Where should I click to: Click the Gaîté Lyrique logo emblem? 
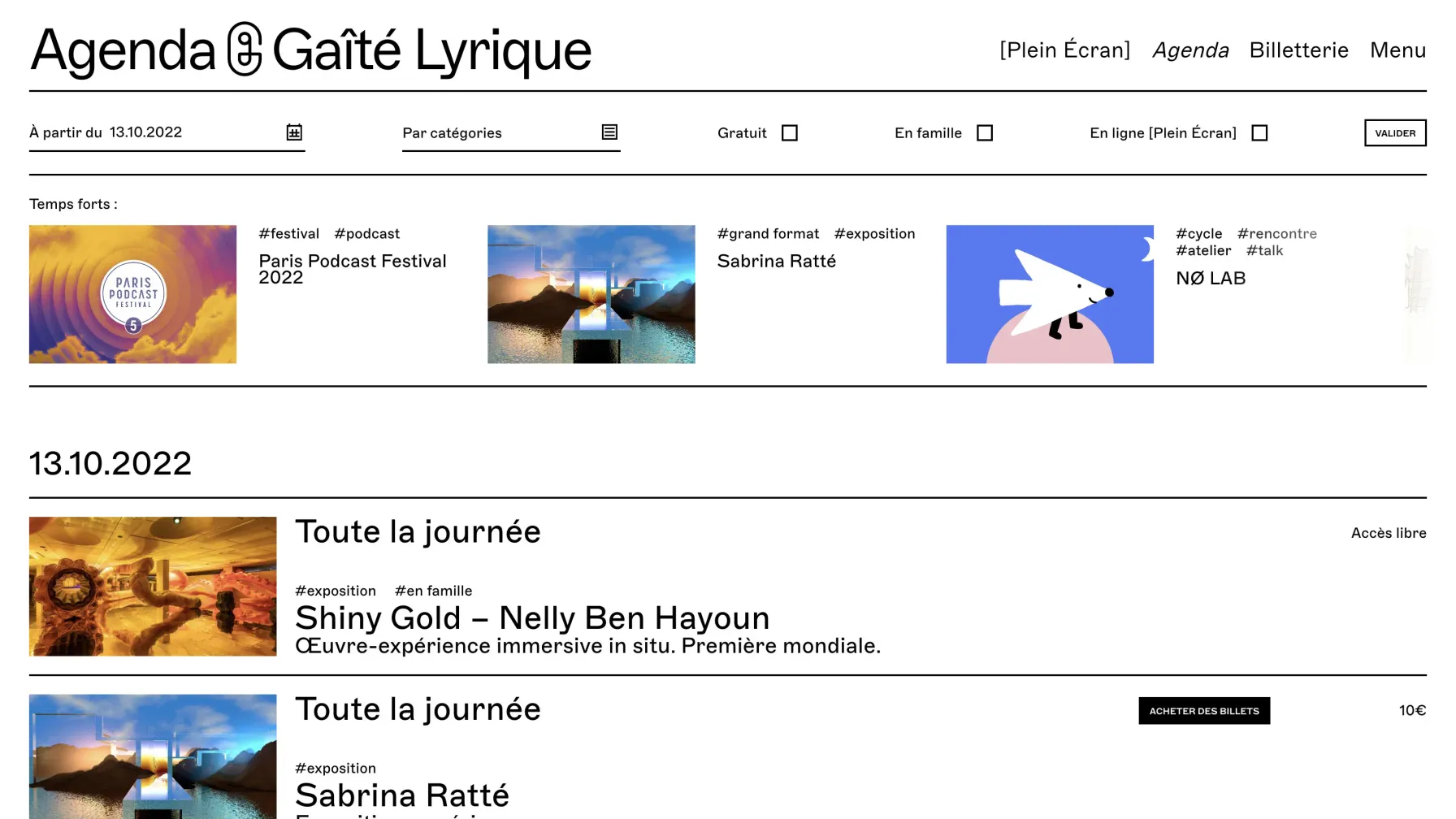coord(244,50)
